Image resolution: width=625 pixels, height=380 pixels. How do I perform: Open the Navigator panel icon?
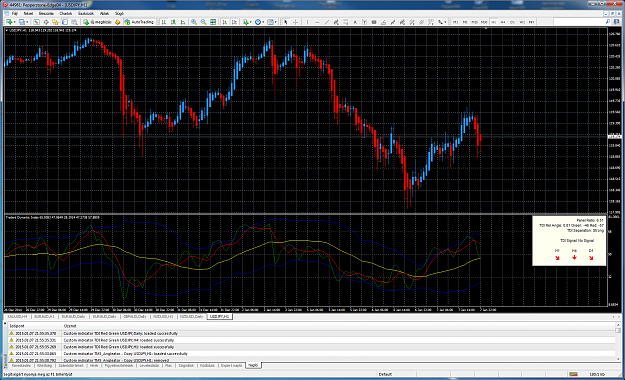[55, 22]
